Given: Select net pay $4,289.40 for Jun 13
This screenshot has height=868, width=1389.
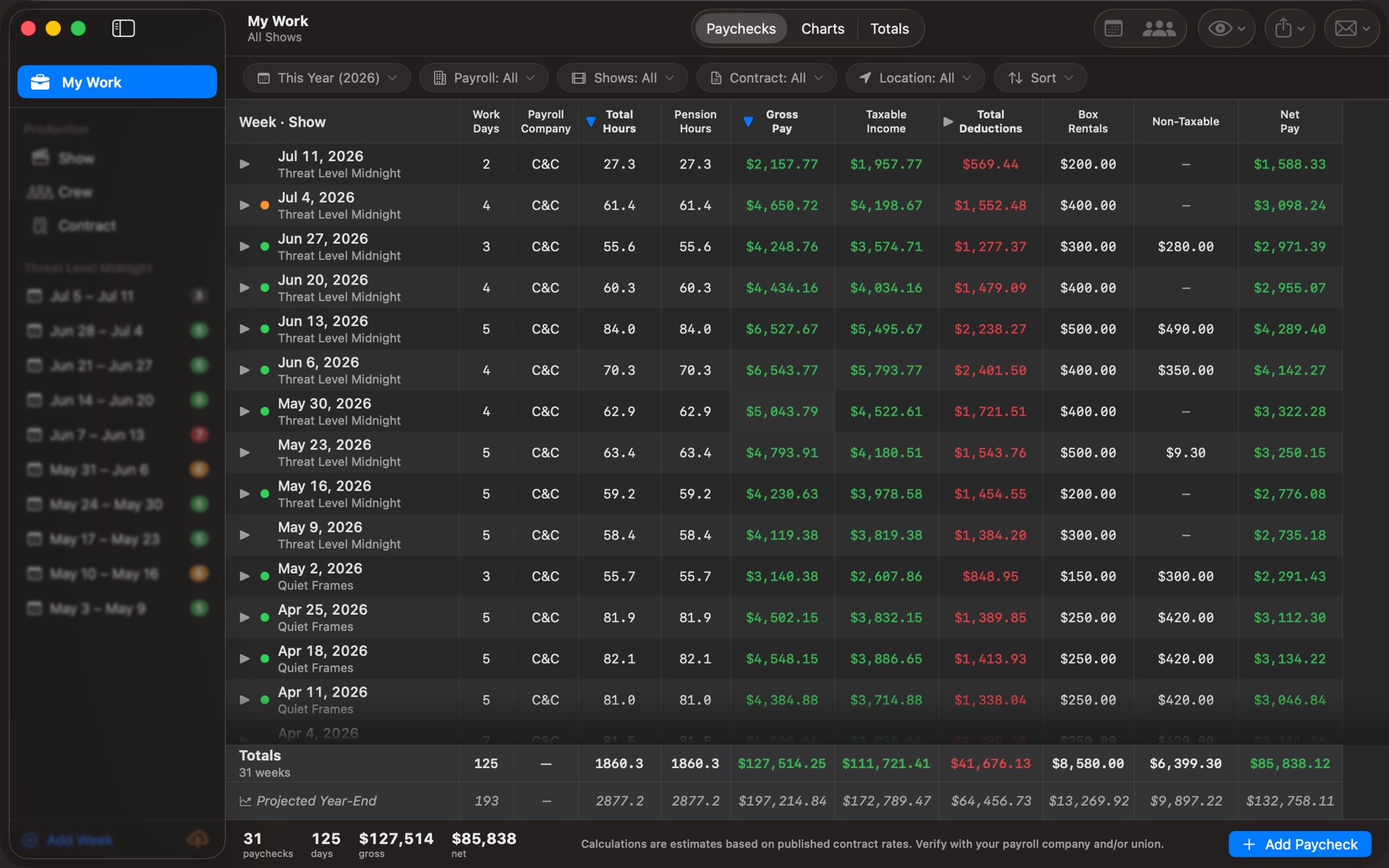Looking at the screenshot, I should (1290, 329).
